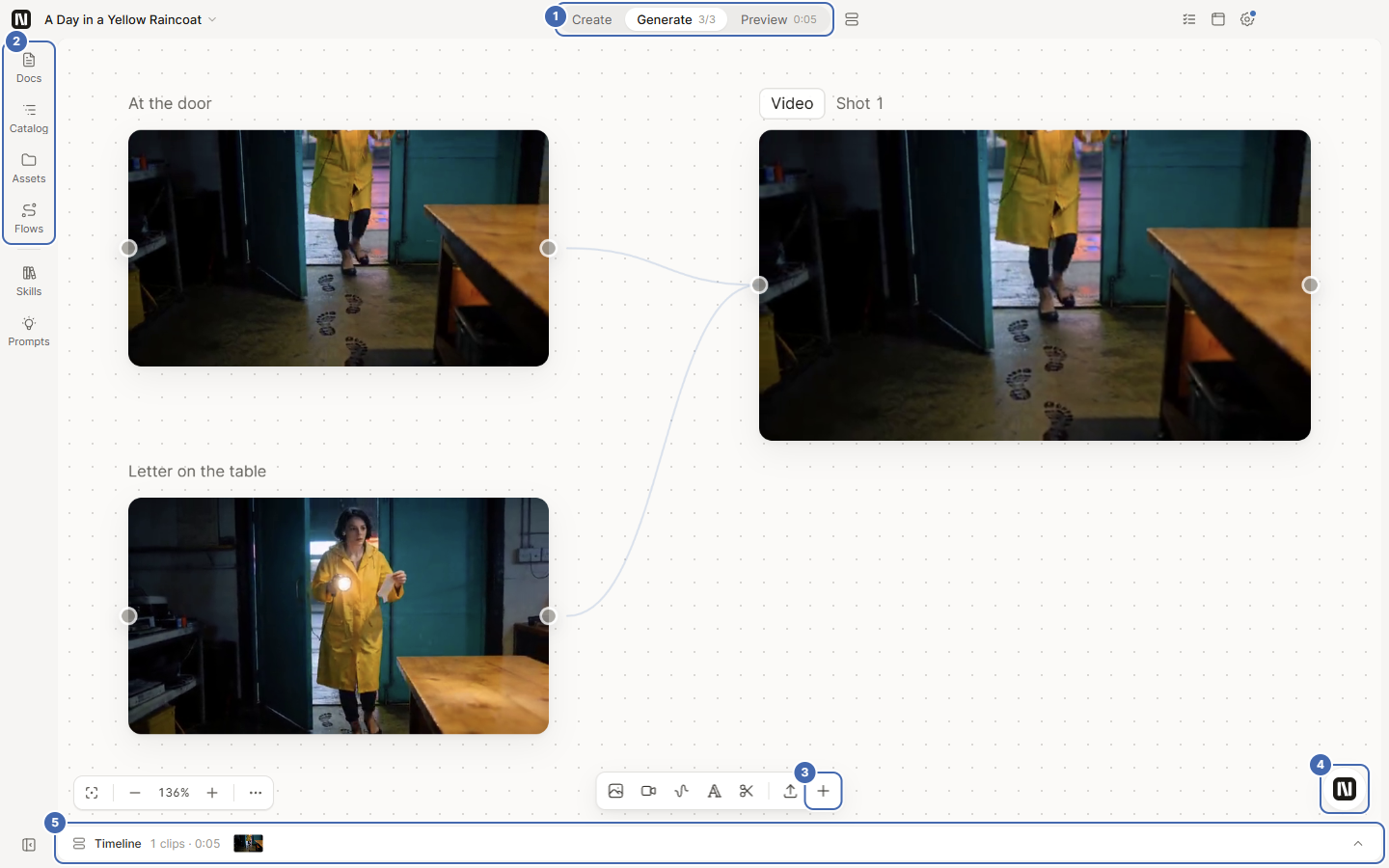The height and width of the screenshot is (868, 1389).
Task: Open the Skills library
Action: pos(29,281)
